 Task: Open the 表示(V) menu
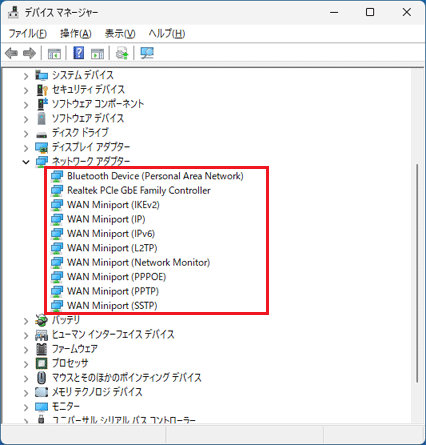[x=120, y=34]
